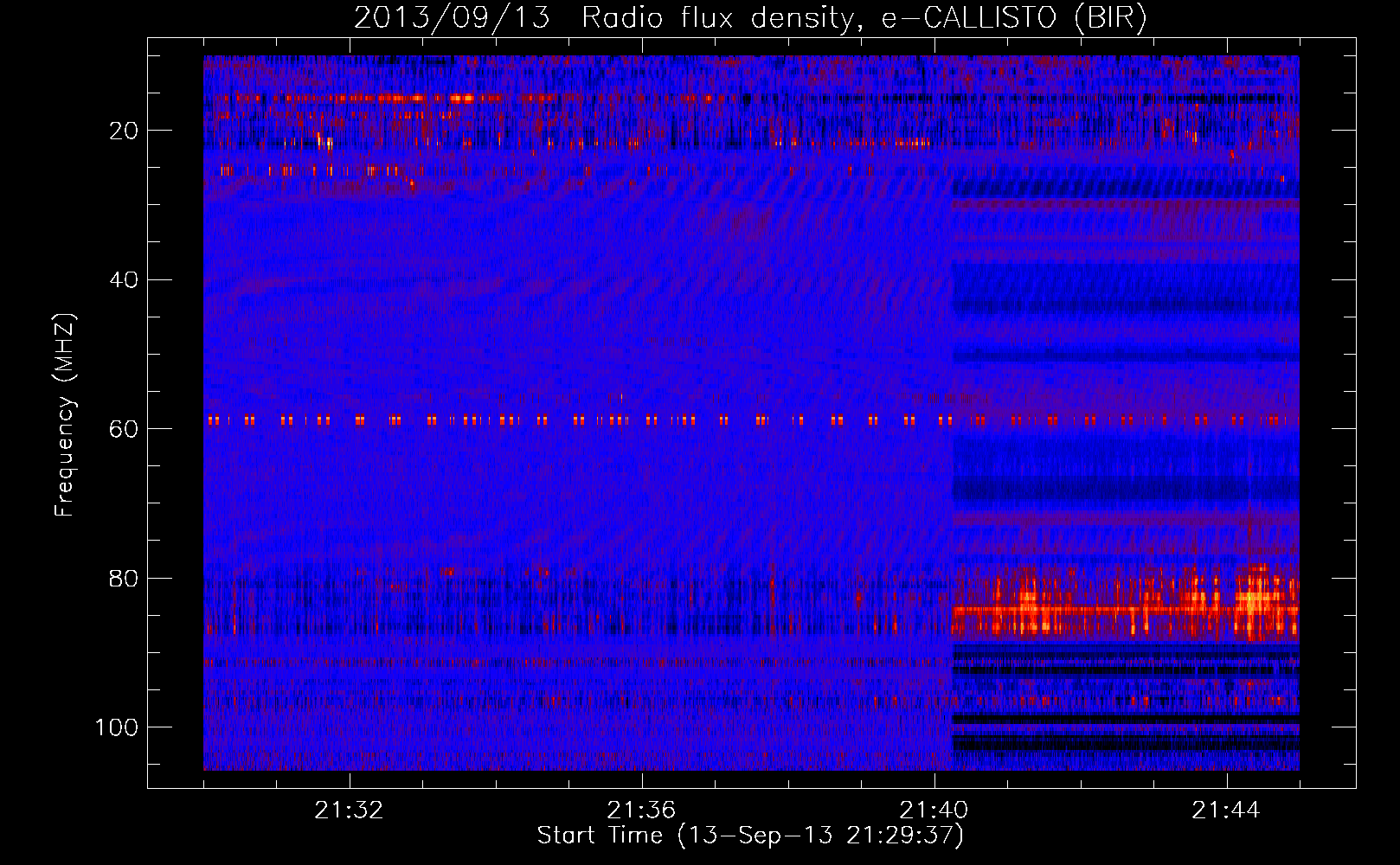
Task: Select the 'Frequency (MHZ)' y-axis label
Action: pos(65,414)
